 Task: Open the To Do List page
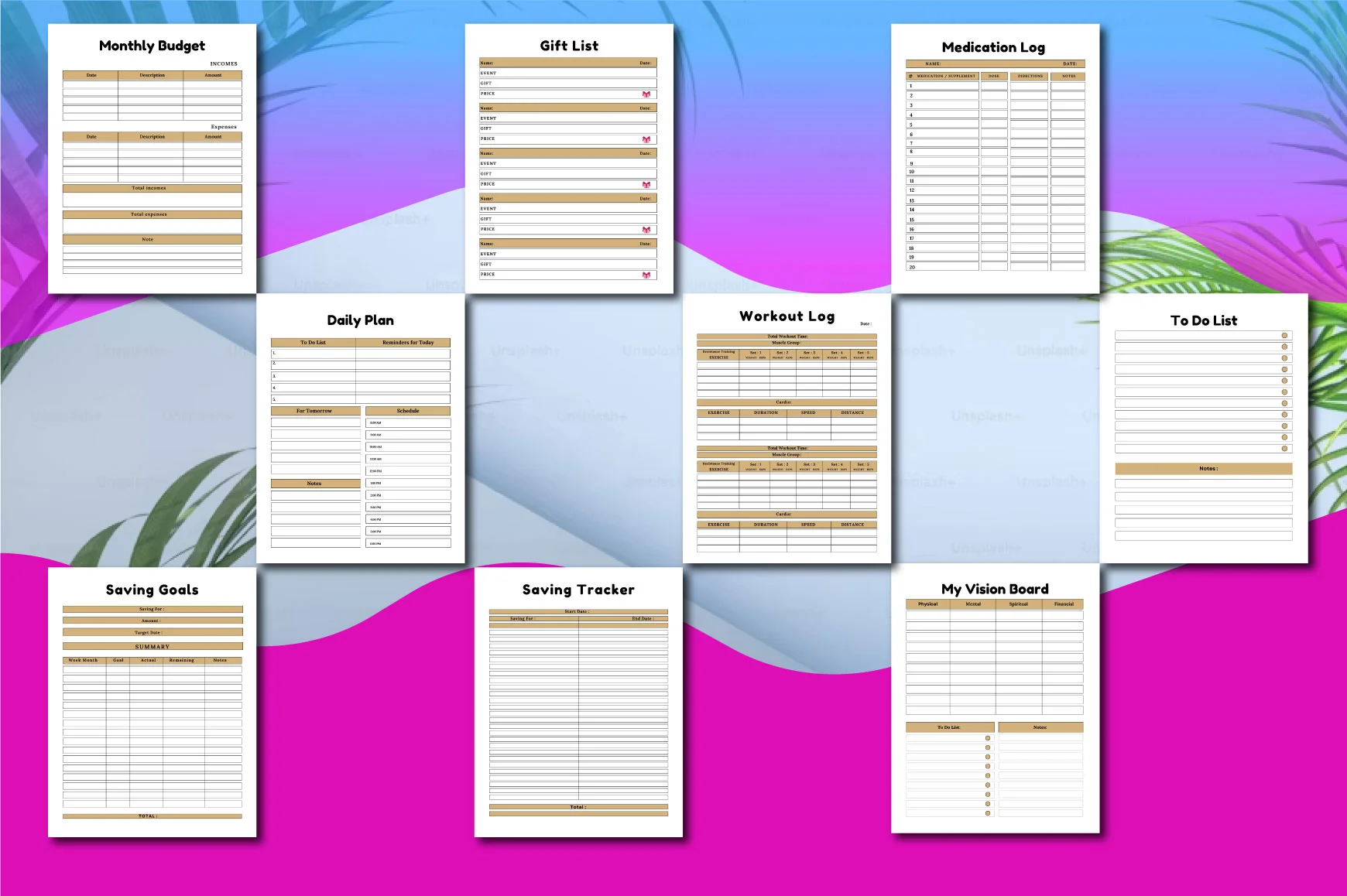pos(1204,428)
